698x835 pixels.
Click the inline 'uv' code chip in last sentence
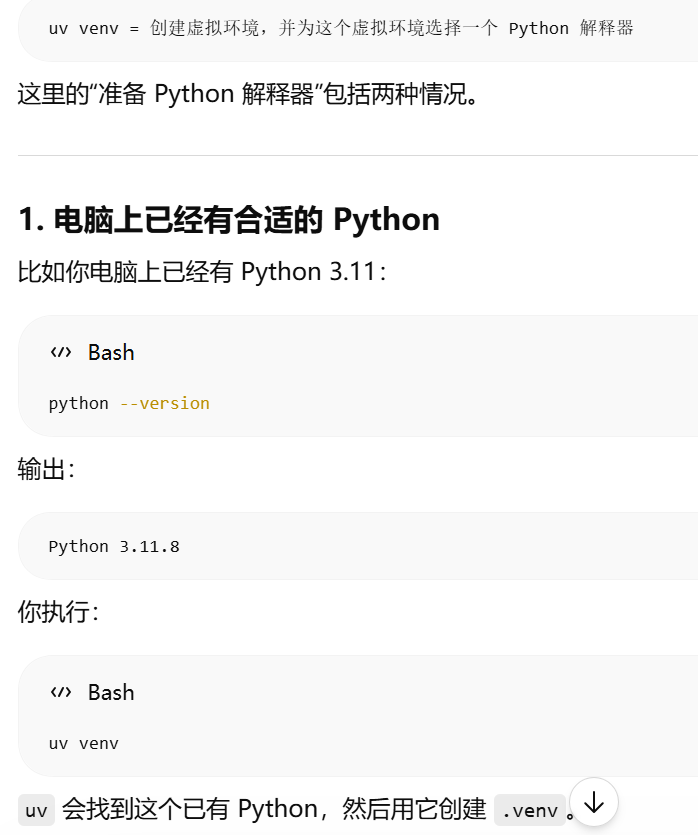tap(36, 810)
